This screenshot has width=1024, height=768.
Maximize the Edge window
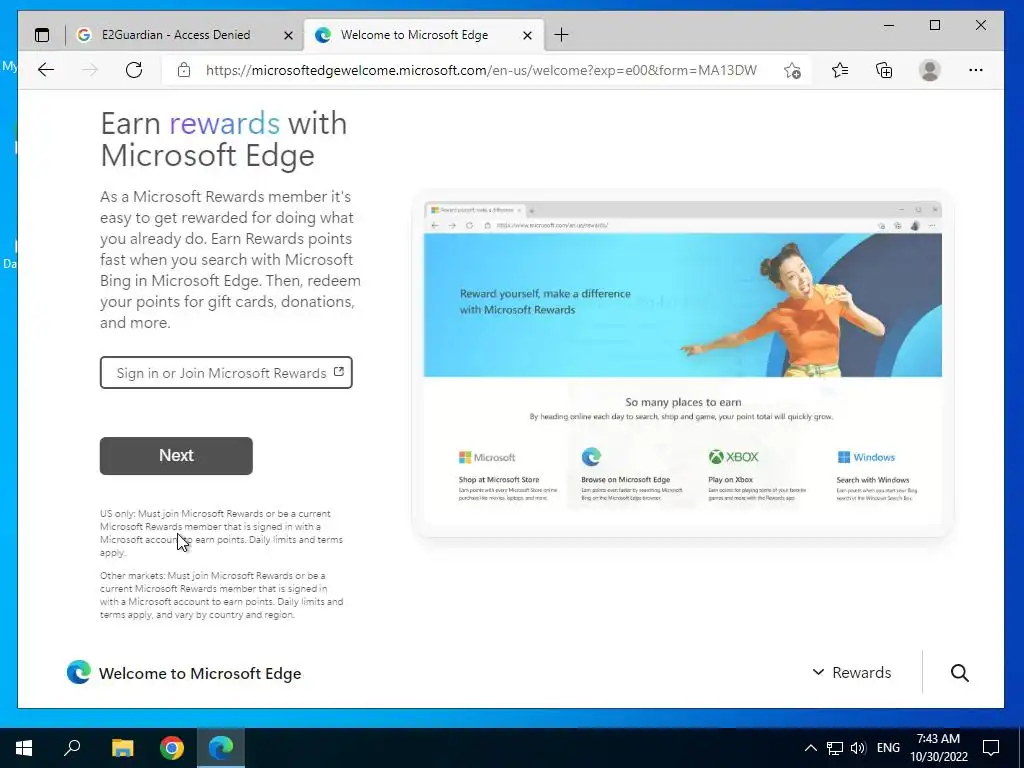(935, 25)
